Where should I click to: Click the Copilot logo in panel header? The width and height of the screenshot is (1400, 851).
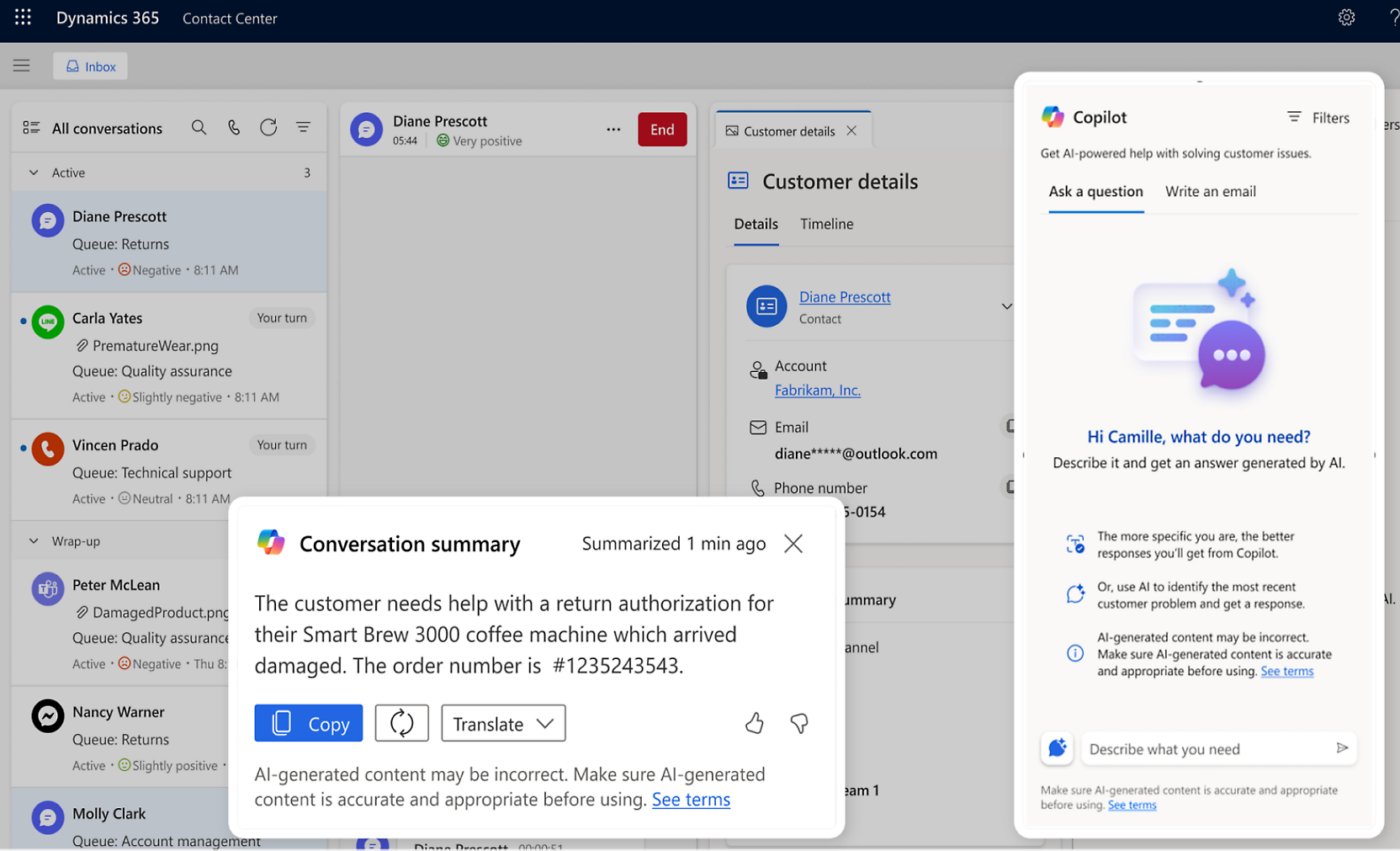(x=1053, y=117)
